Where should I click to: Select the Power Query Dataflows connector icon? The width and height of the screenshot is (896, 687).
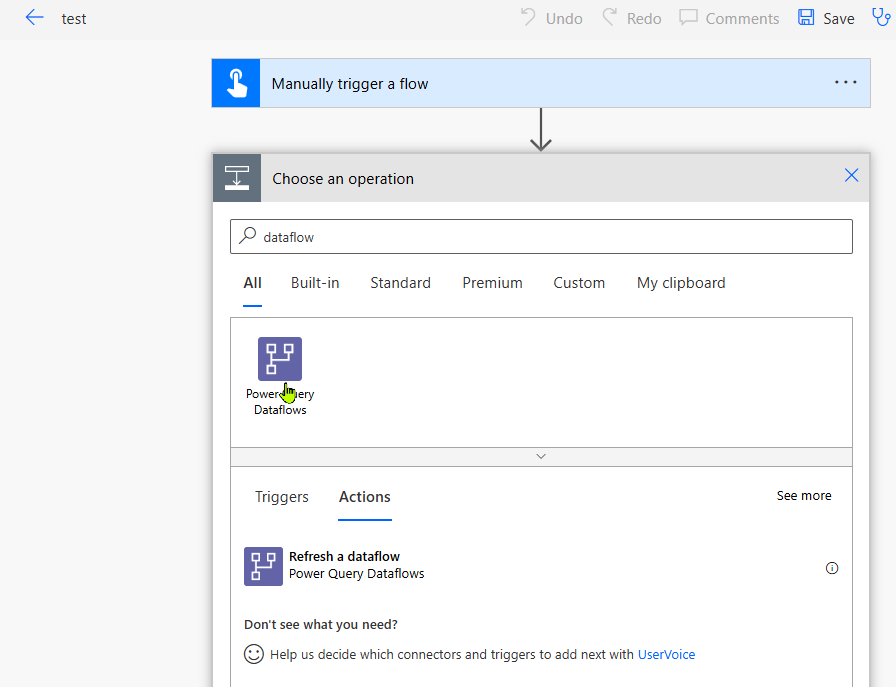280,359
